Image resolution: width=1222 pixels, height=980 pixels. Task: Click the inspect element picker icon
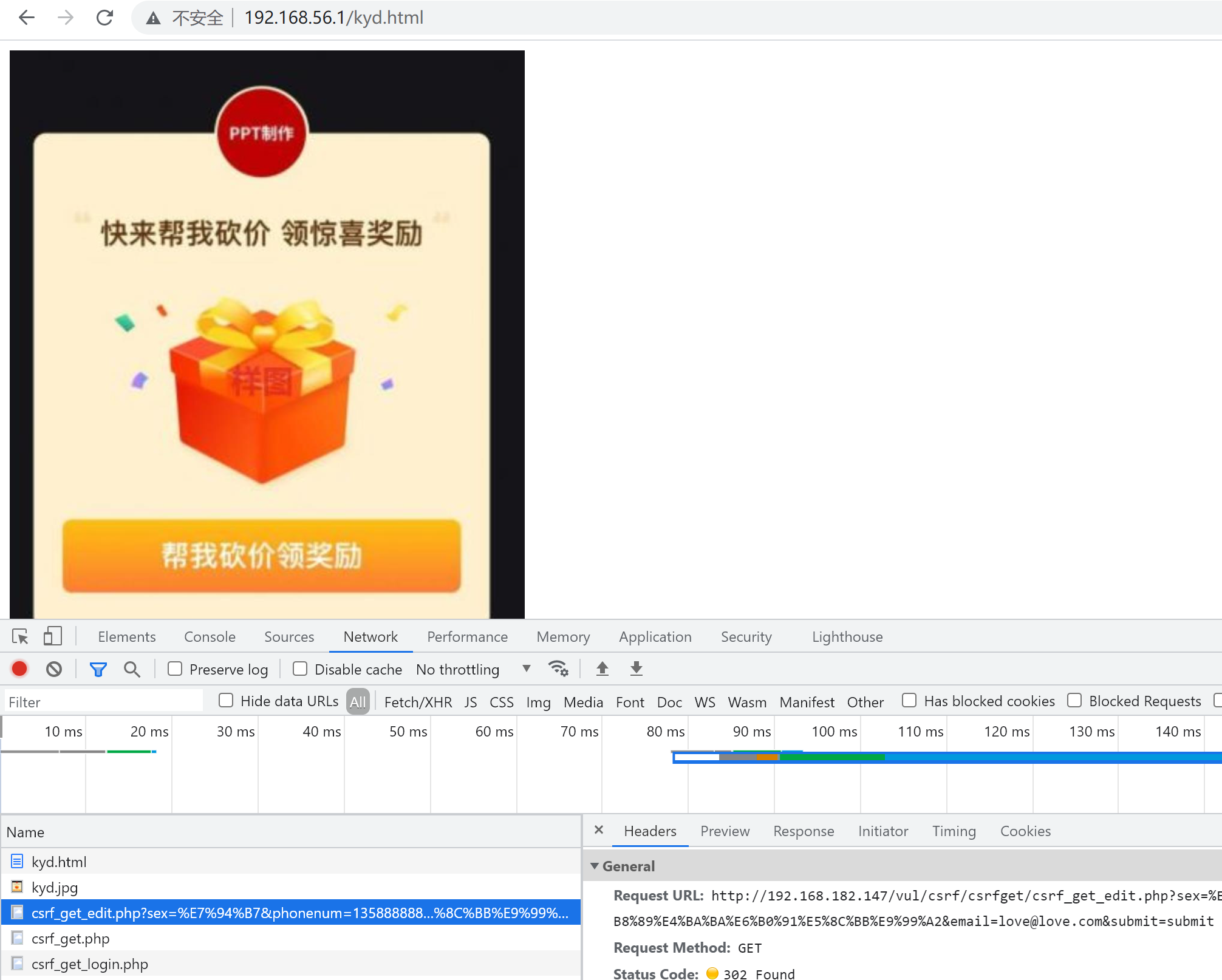coord(20,636)
